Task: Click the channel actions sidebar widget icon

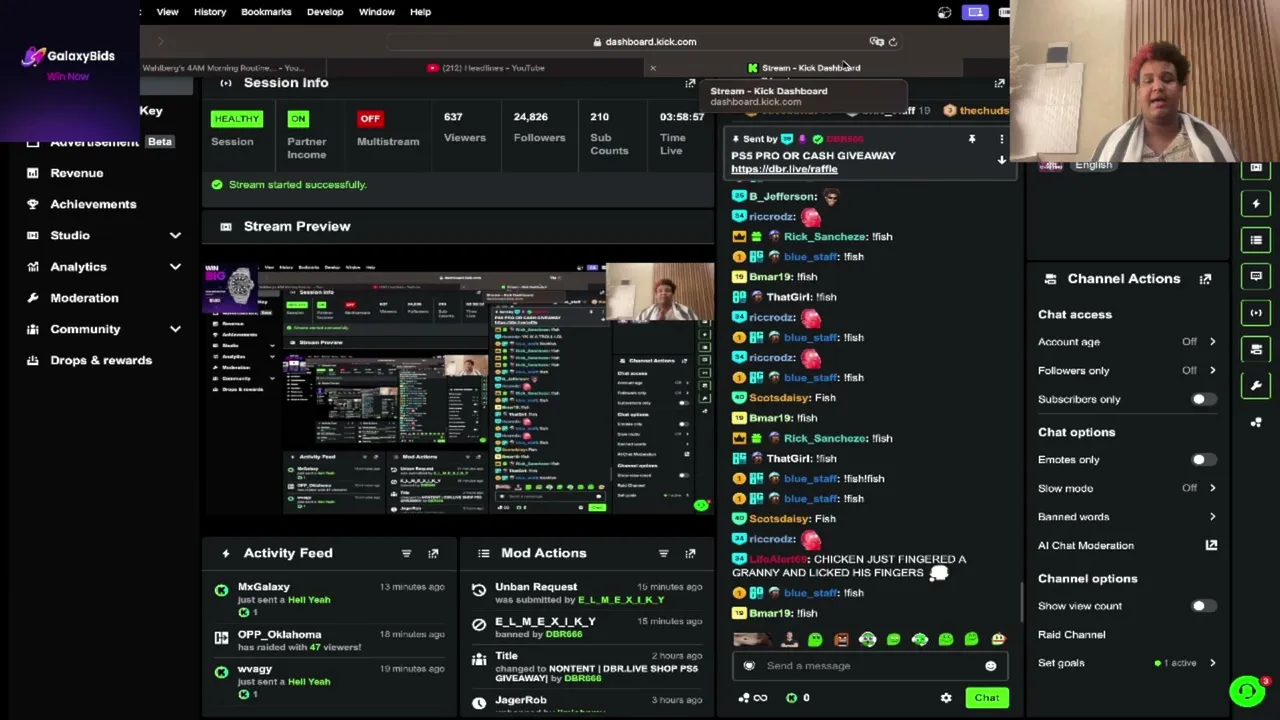Action: 1256,349
